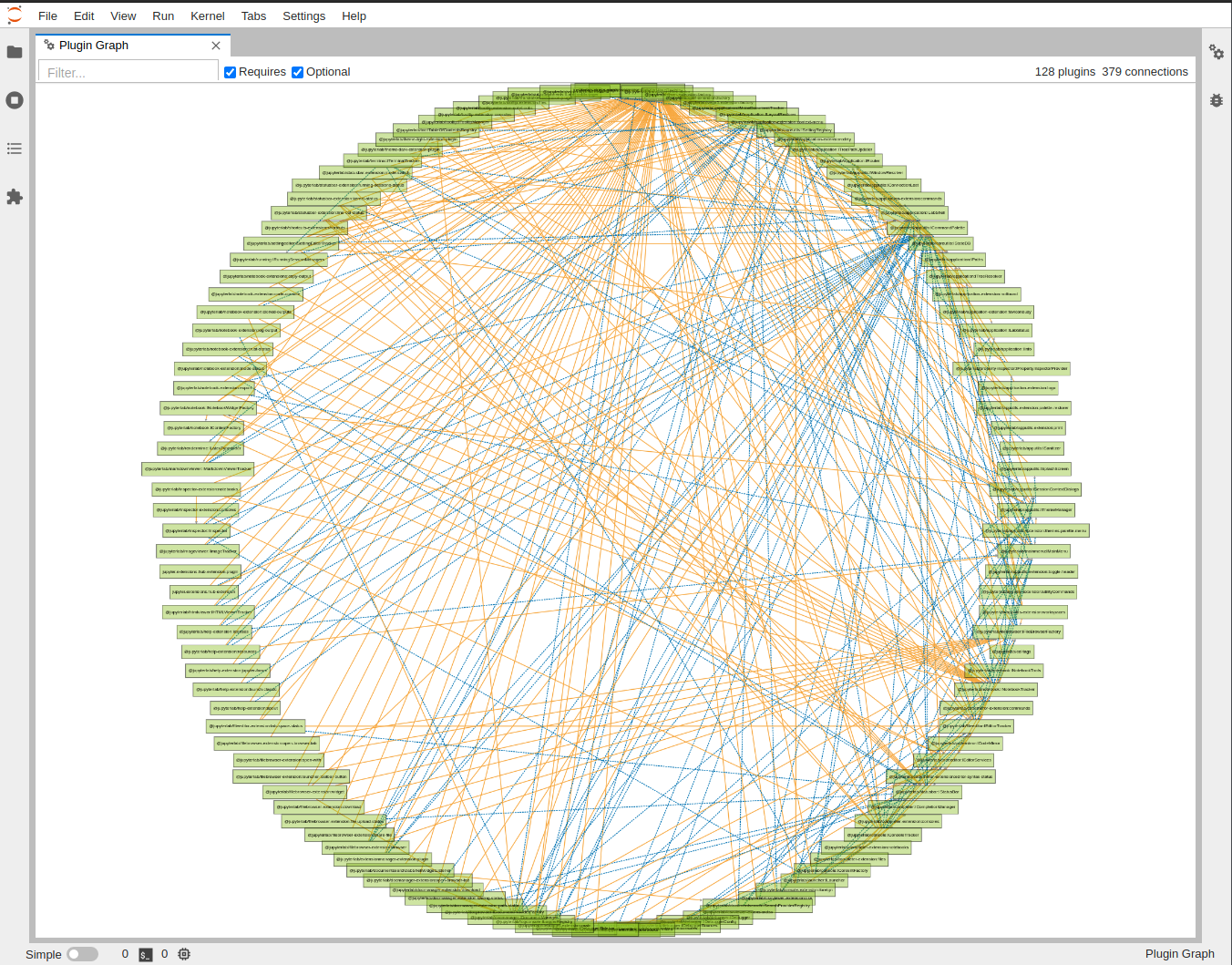This screenshot has width=1232, height=965.
Task: Click the kernel status icon in status bar
Action: [184, 954]
